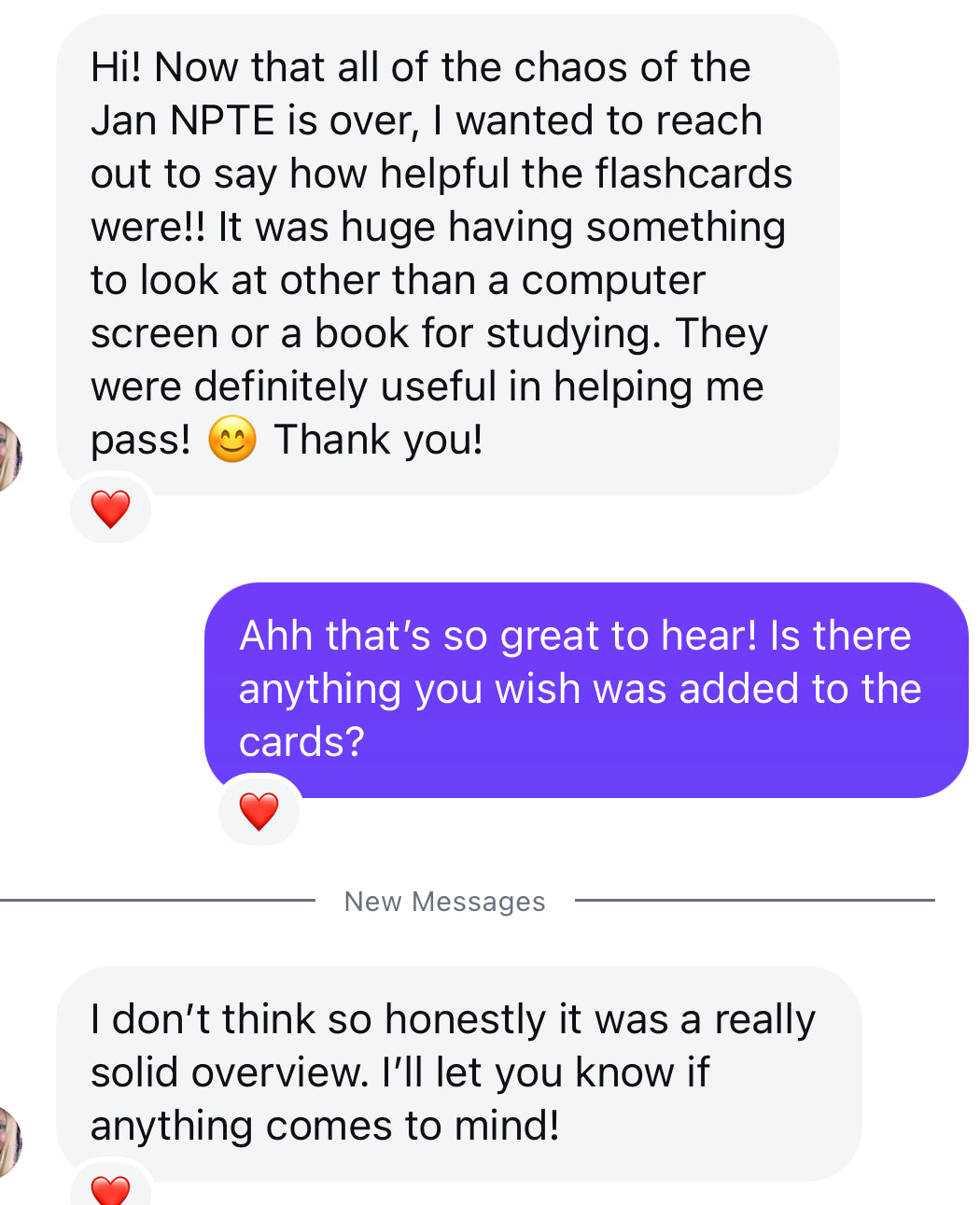This screenshot has height=1205, width=980.
Task: Open sender's avatar beside the last message
Action: click(x=9, y=1142)
